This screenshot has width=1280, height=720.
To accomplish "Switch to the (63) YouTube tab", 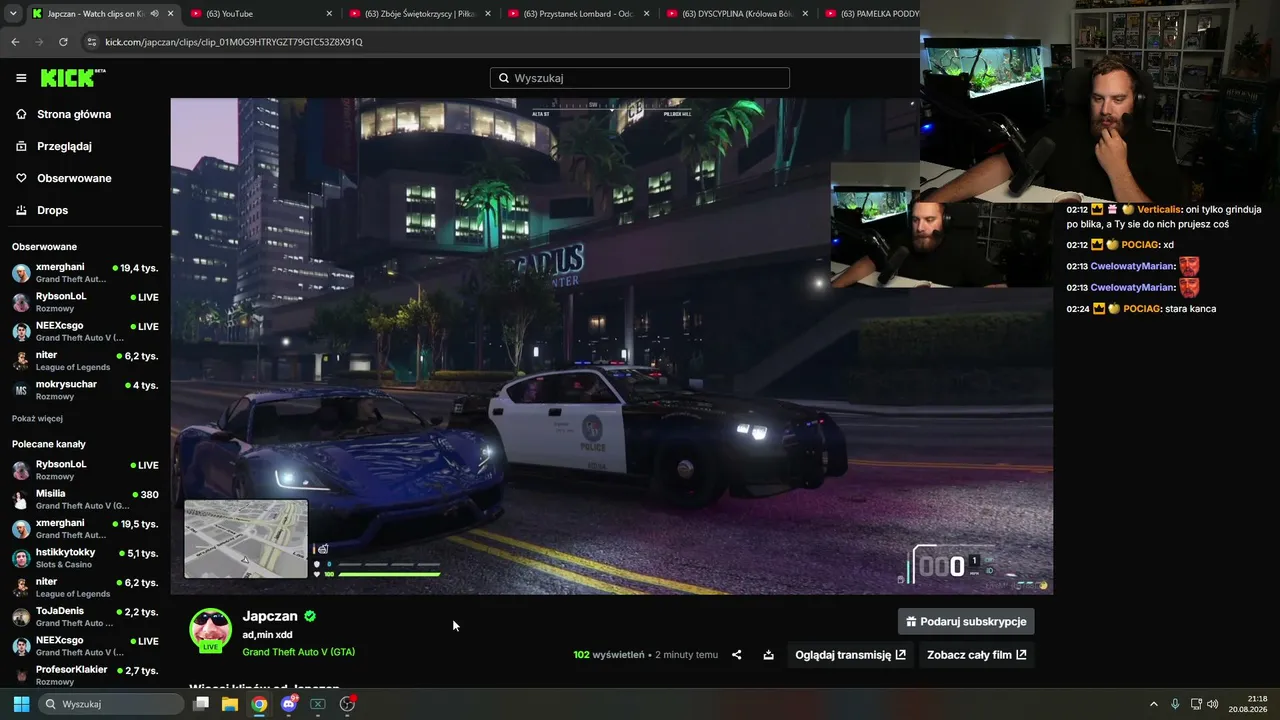I will 260,14.
